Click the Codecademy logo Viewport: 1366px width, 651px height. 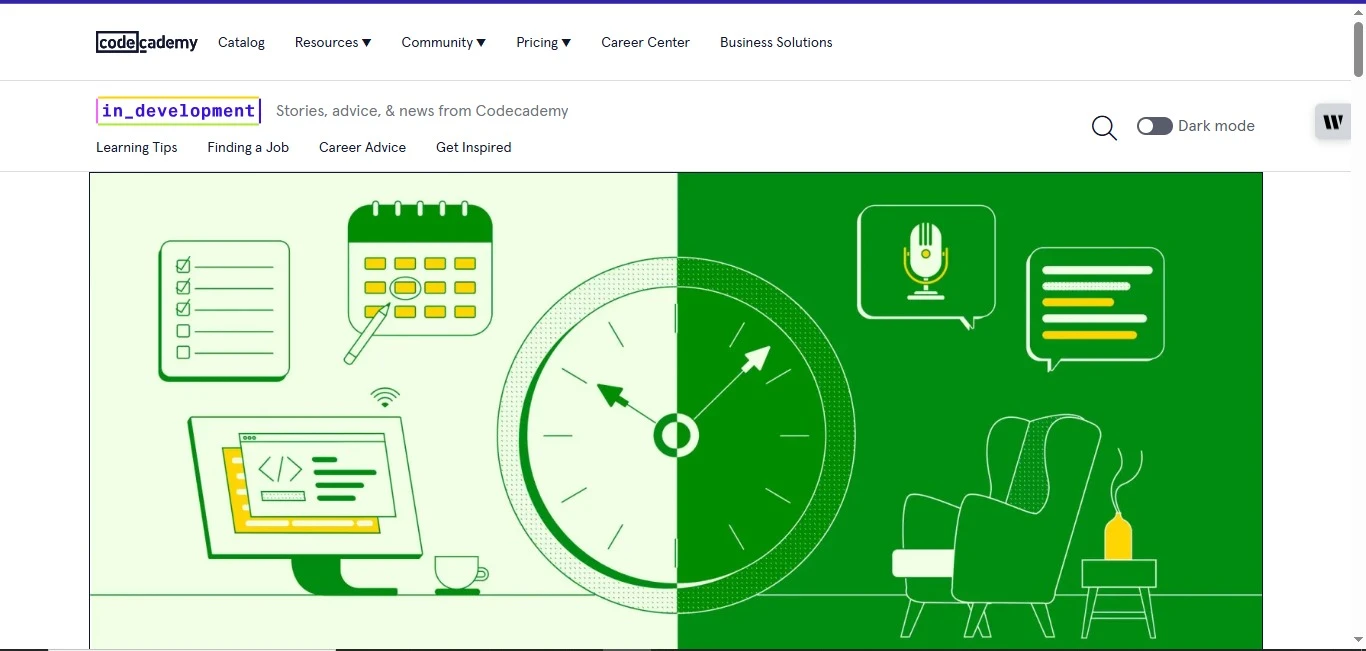pos(147,42)
